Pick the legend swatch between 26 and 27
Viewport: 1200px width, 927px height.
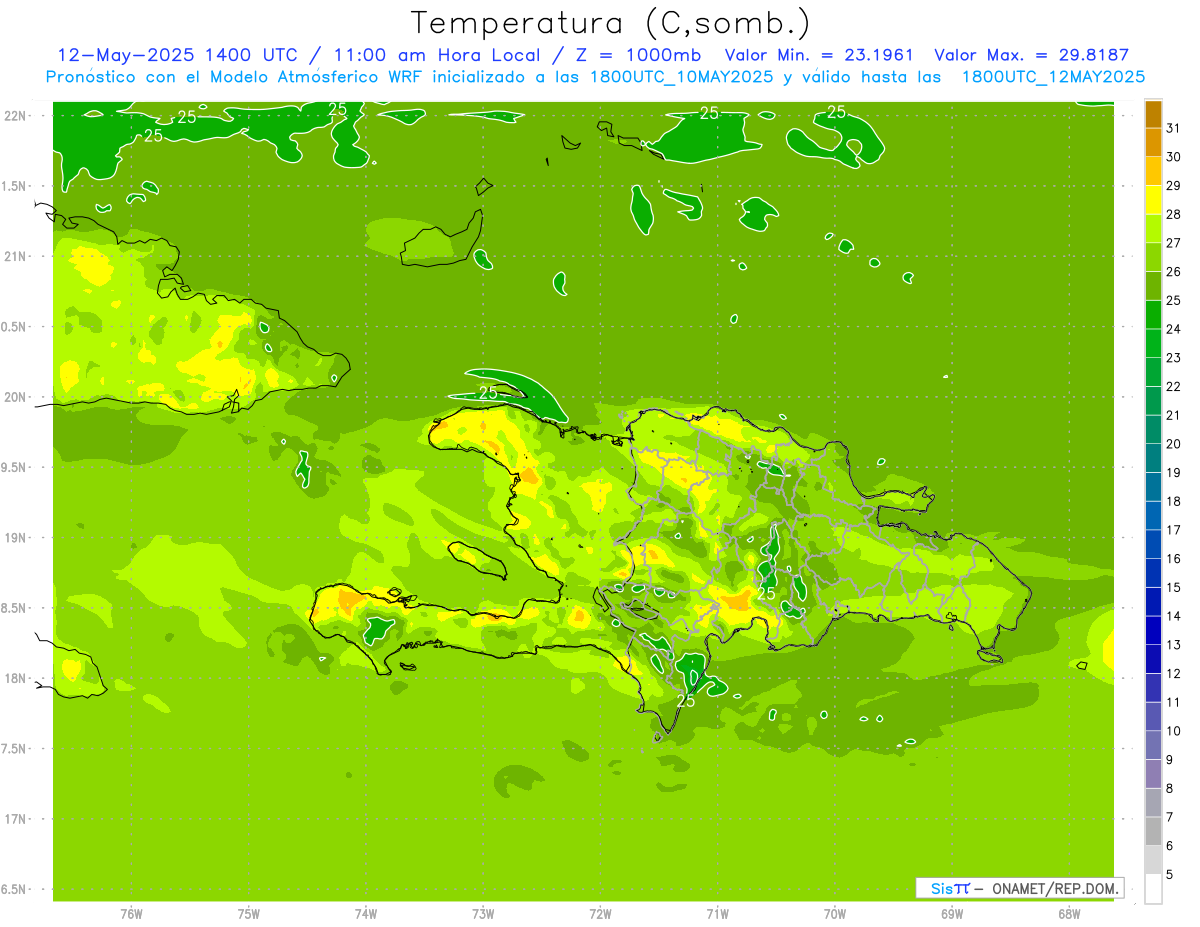pyautogui.click(x=1153, y=258)
